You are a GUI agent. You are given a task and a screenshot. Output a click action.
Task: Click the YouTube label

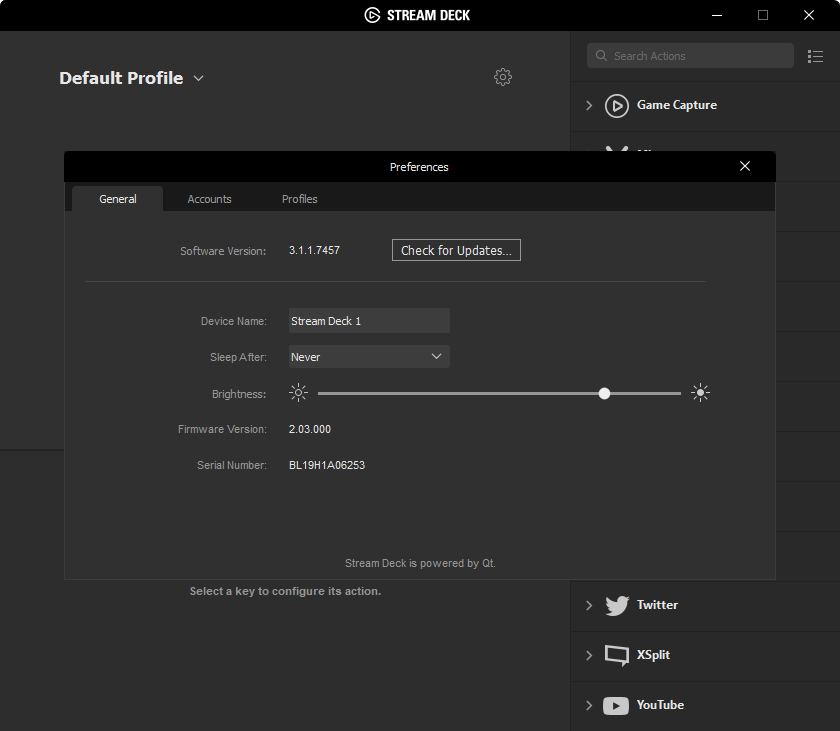(x=660, y=705)
